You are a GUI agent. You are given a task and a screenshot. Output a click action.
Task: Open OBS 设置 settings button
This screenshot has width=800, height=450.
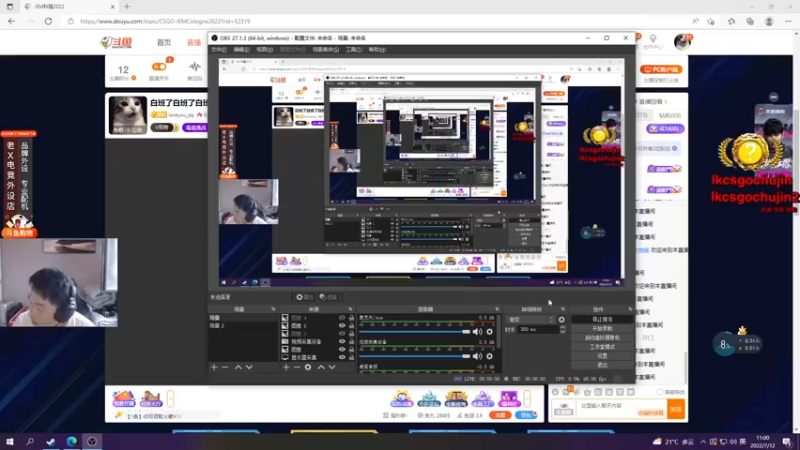tap(602, 356)
